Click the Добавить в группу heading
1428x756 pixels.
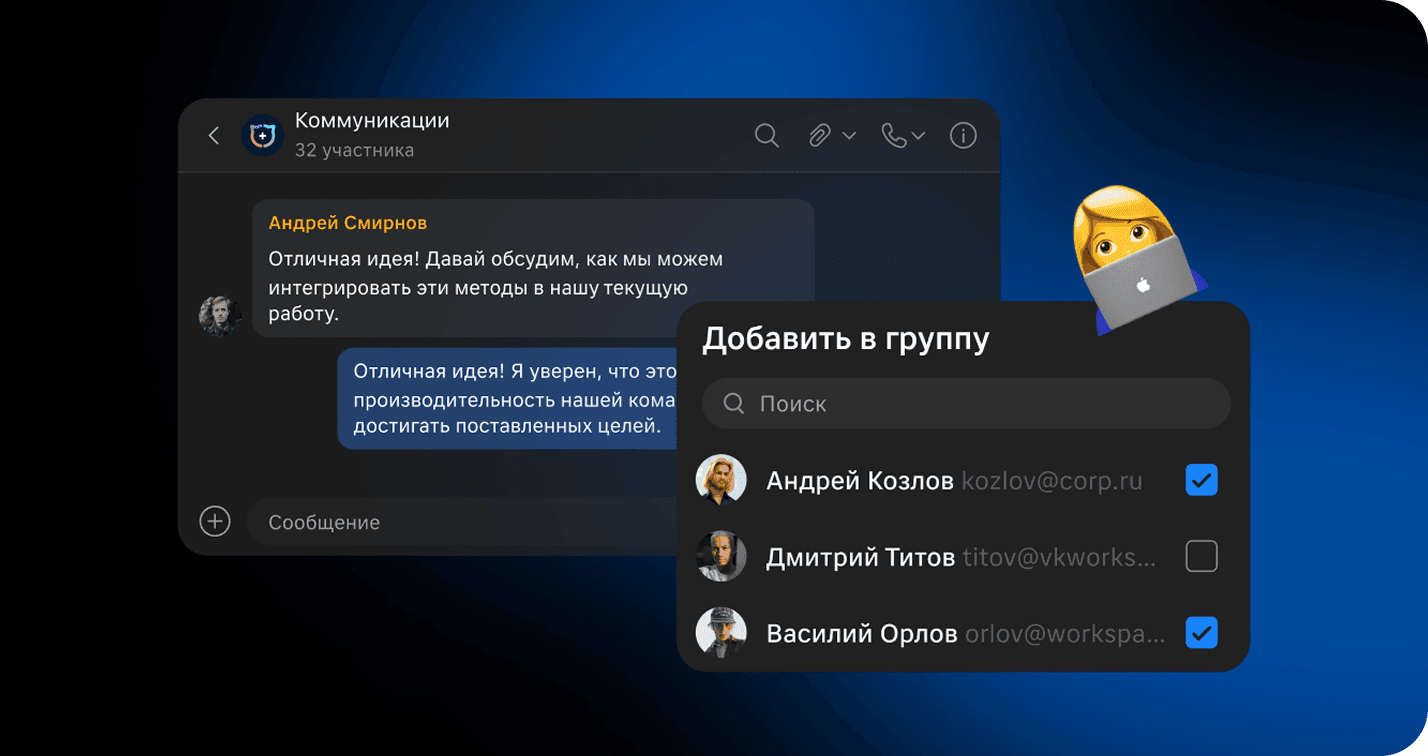[846, 340]
